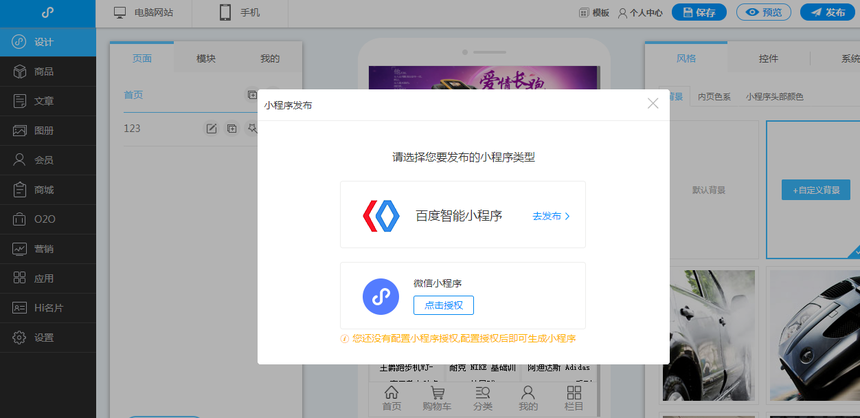Viewport: 860px width, 418px height.
Task: Go to 文章 in the sidebar
Action: pyautogui.click(x=48, y=101)
